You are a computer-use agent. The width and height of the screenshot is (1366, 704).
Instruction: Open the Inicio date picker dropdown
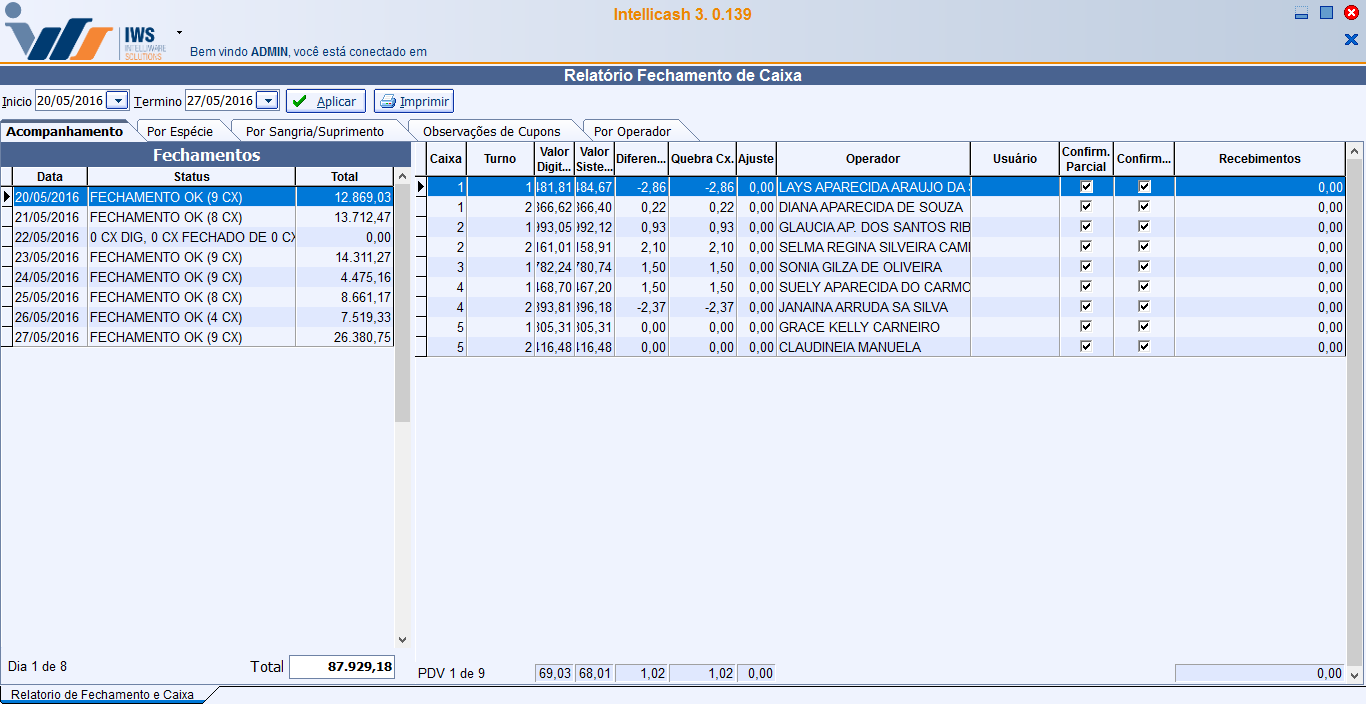pyautogui.click(x=117, y=101)
